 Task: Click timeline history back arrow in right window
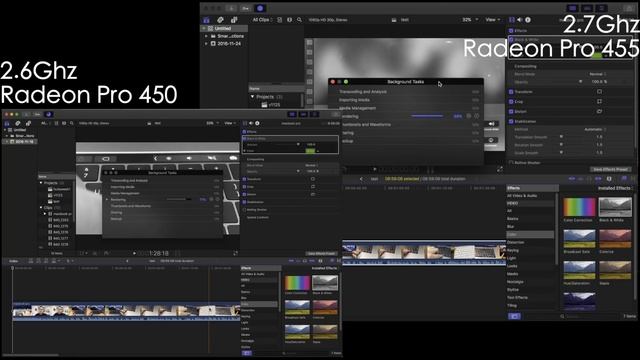click(361, 179)
